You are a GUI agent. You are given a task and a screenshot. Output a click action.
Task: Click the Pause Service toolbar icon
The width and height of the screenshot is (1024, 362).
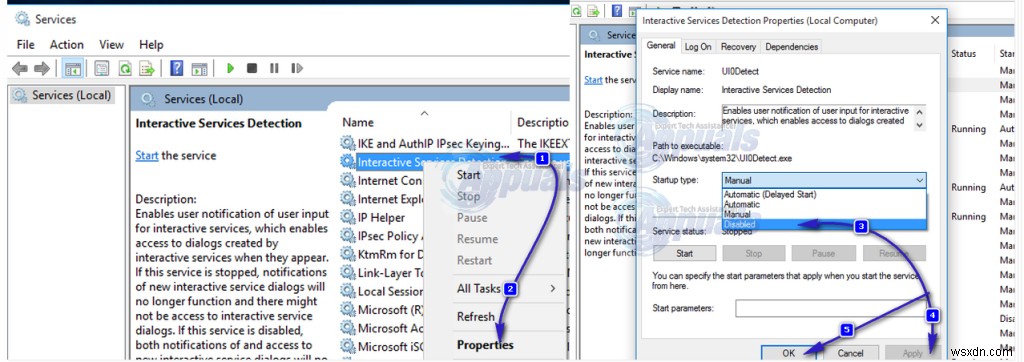coord(274,68)
